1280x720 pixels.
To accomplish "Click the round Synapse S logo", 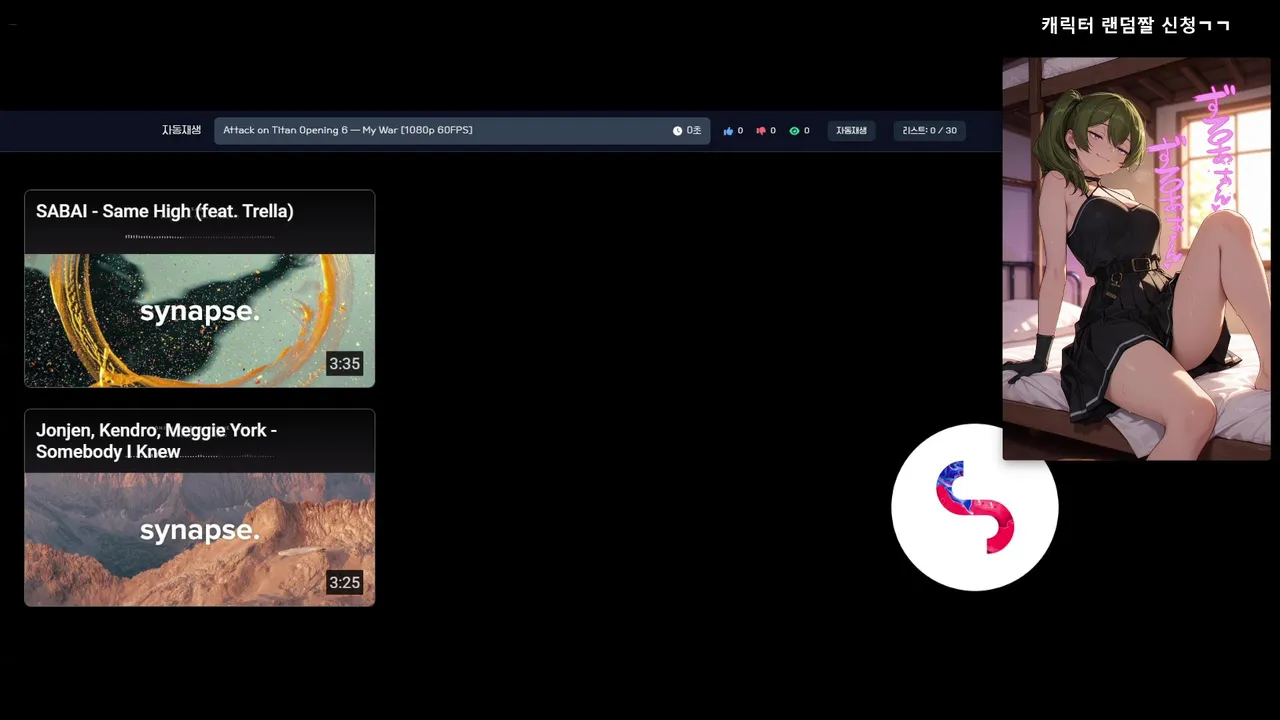I will click(974, 507).
